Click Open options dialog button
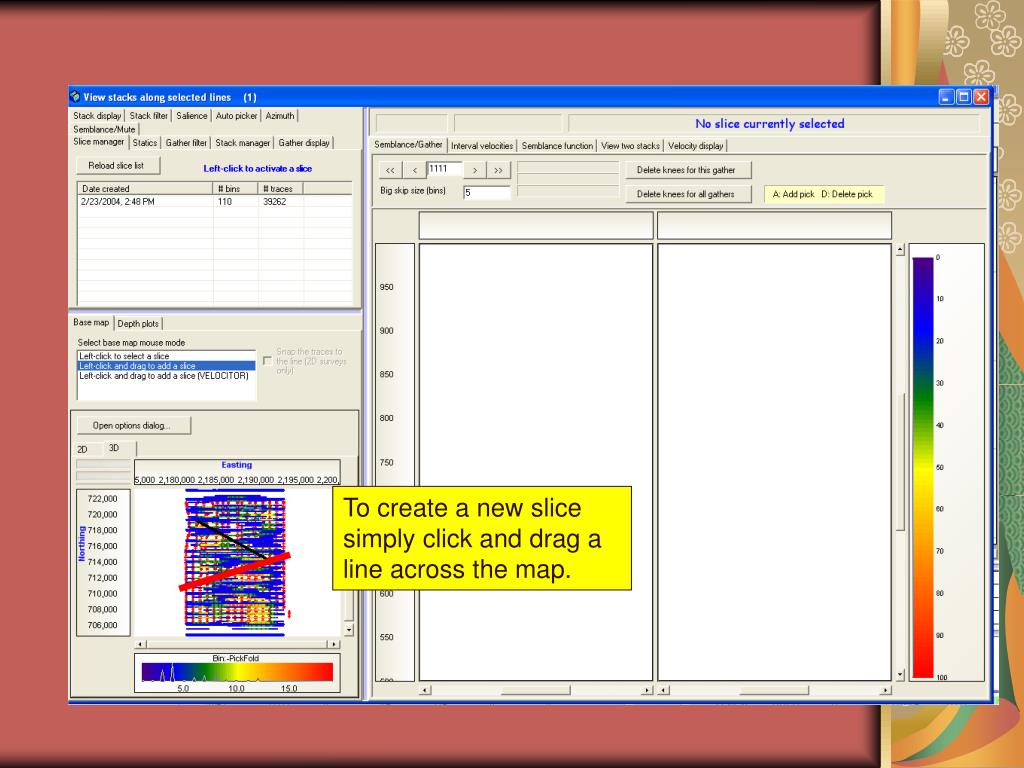 point(133,425)
